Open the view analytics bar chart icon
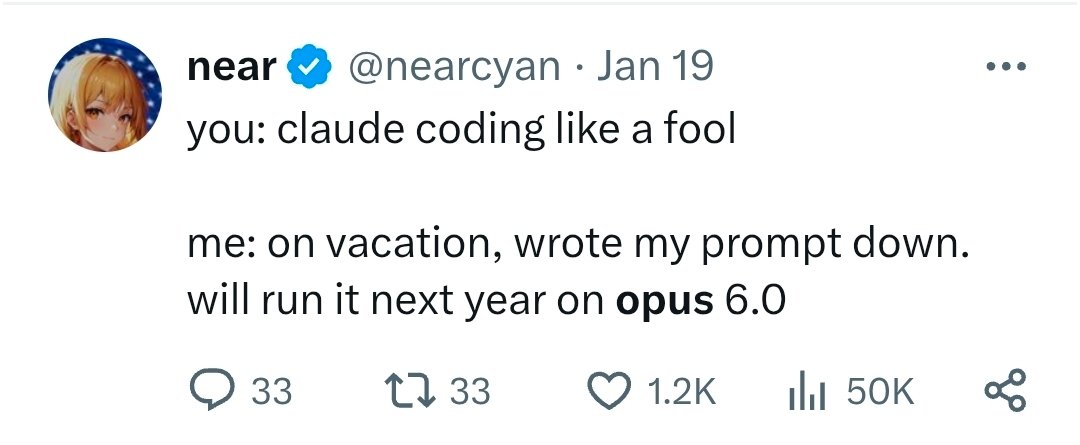Viewport: 1080px width, 445px height. (x=807, y=390)
